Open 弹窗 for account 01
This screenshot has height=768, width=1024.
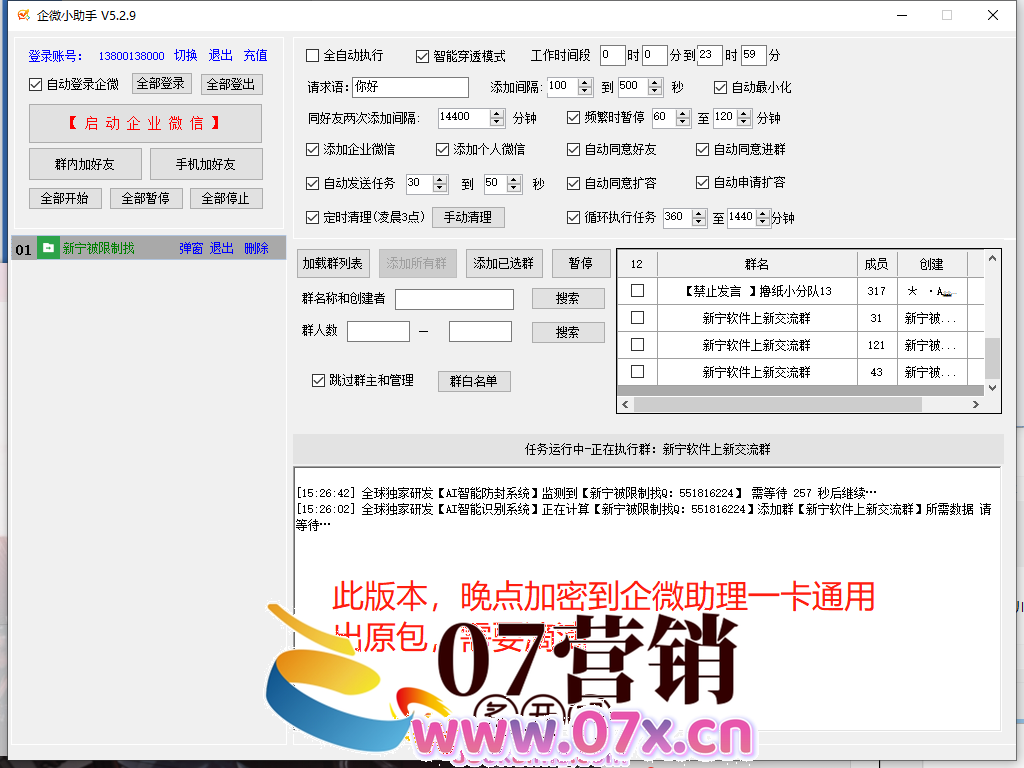(191, 248)
